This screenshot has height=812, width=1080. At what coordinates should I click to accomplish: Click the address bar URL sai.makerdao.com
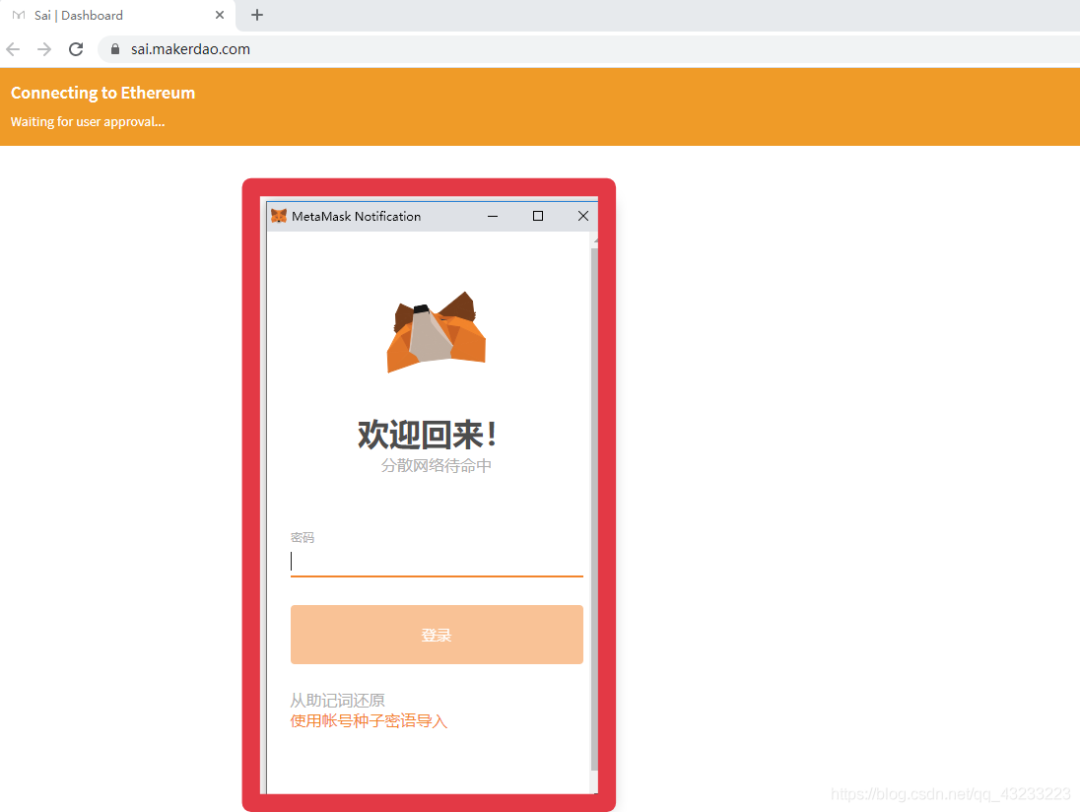(x=191, y=49)
